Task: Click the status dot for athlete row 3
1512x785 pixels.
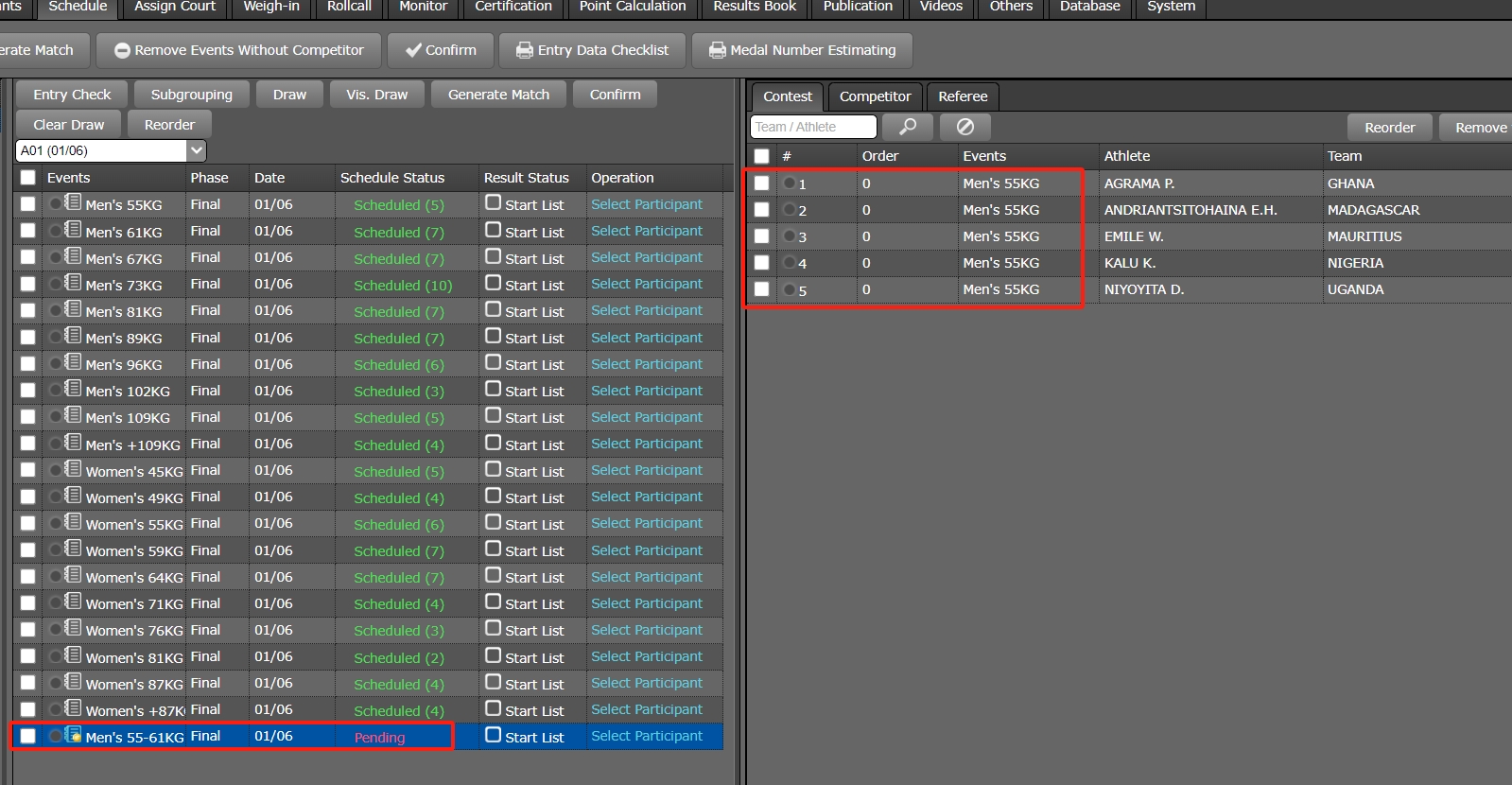Action: point(790,236)
